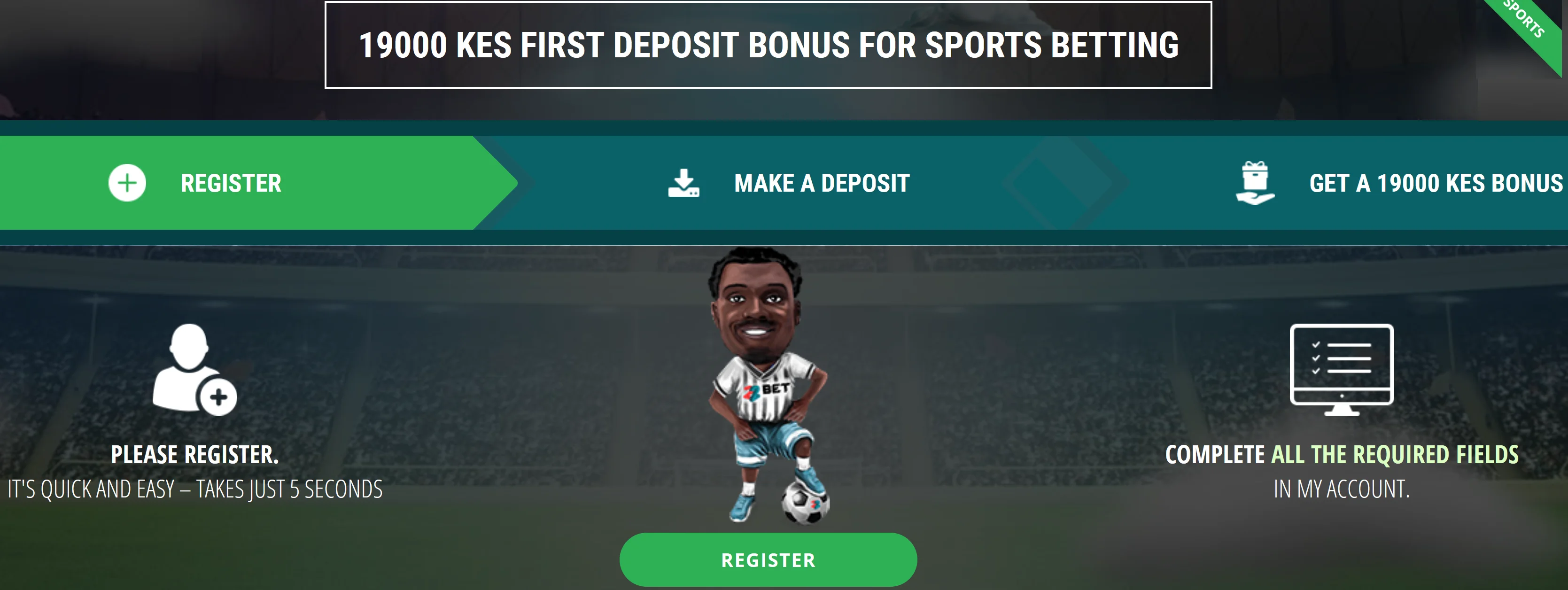Click the PLEASE REGISTER heading
The image size is (1568, 590).
195,455
